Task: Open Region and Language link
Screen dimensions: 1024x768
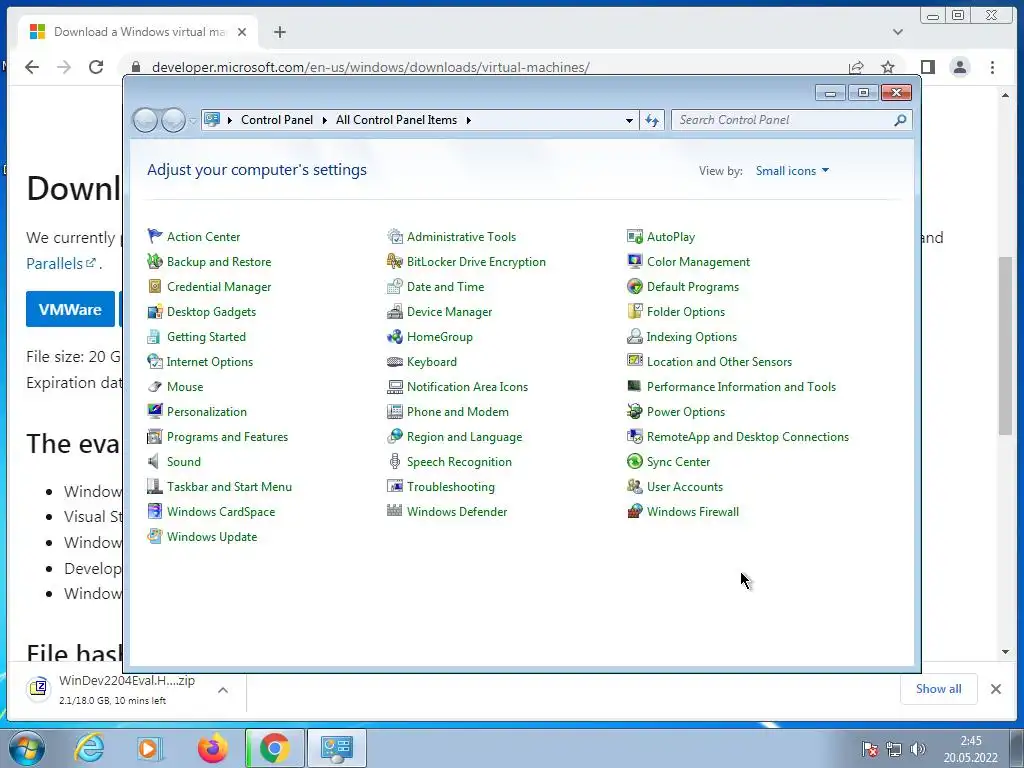Action: [x=464, y=437]
